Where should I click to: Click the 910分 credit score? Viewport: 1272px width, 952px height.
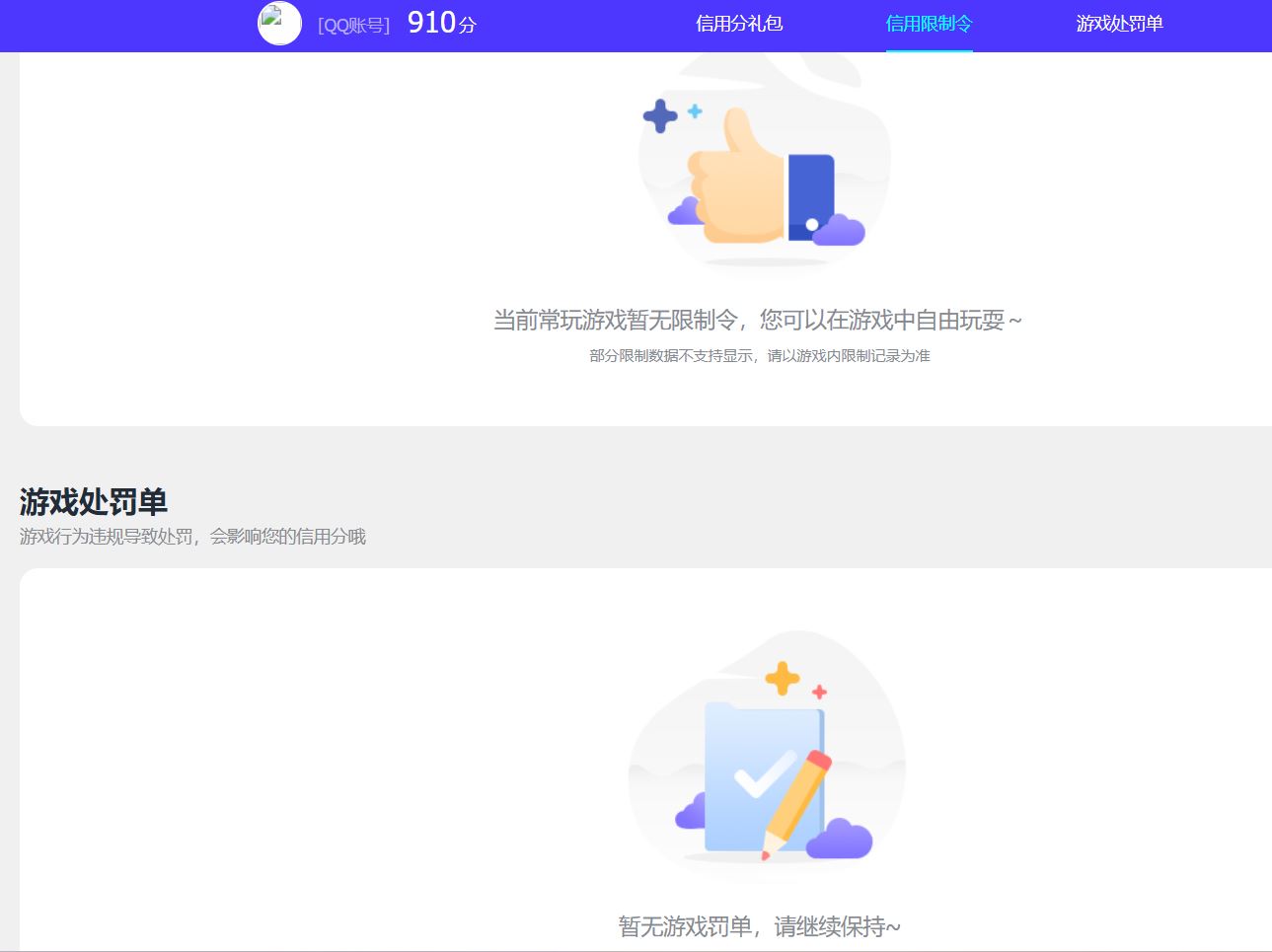441,23
